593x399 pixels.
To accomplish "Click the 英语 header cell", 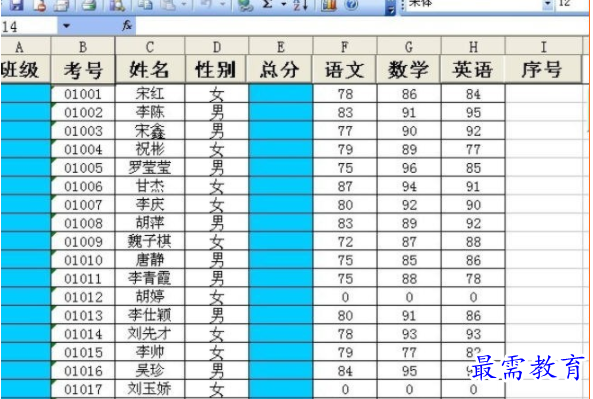I will coord(473,70).
